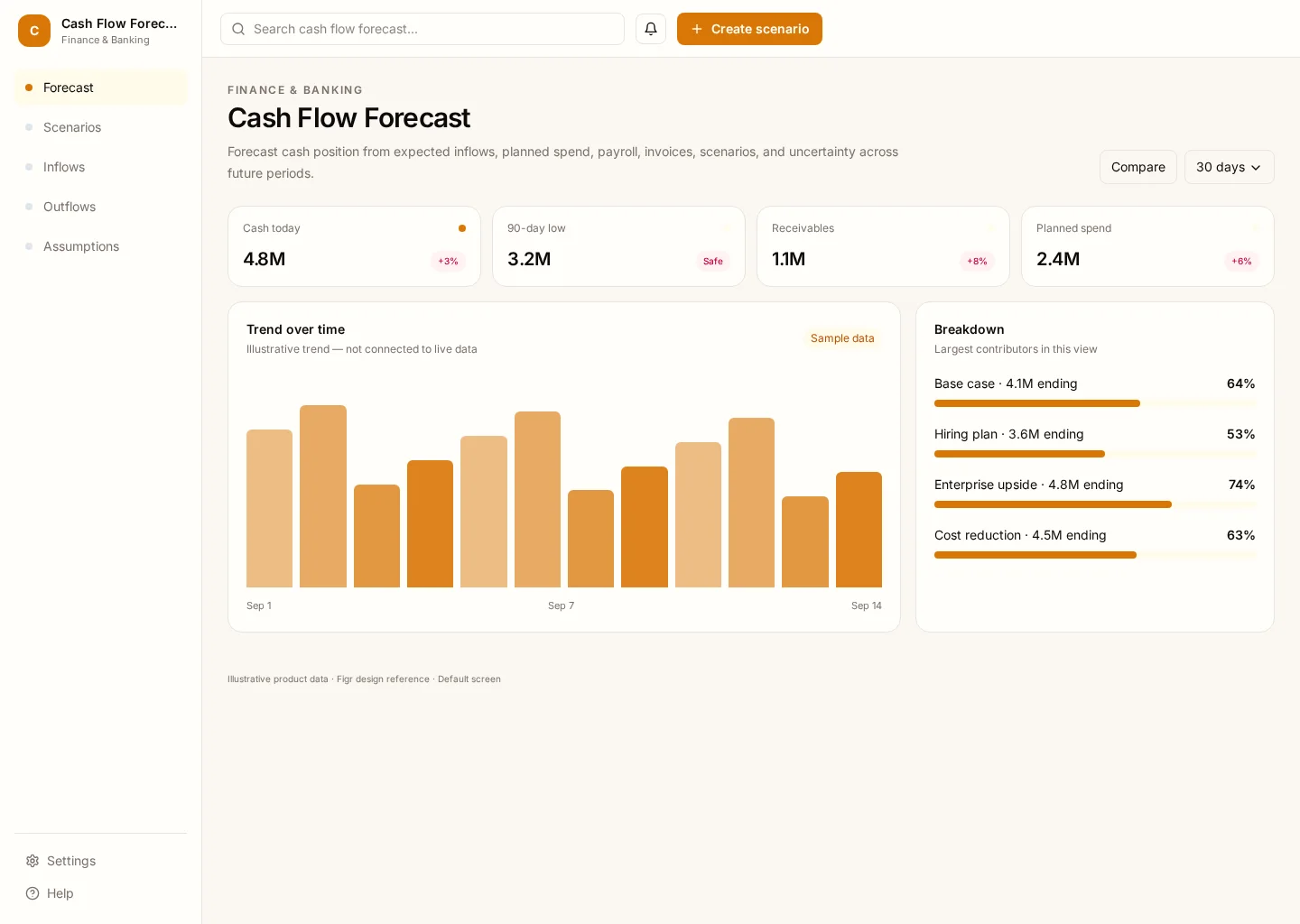
Task: Click the +6% badge on Planned spend
Action: pyautogui.click(x=1241, y=262)
